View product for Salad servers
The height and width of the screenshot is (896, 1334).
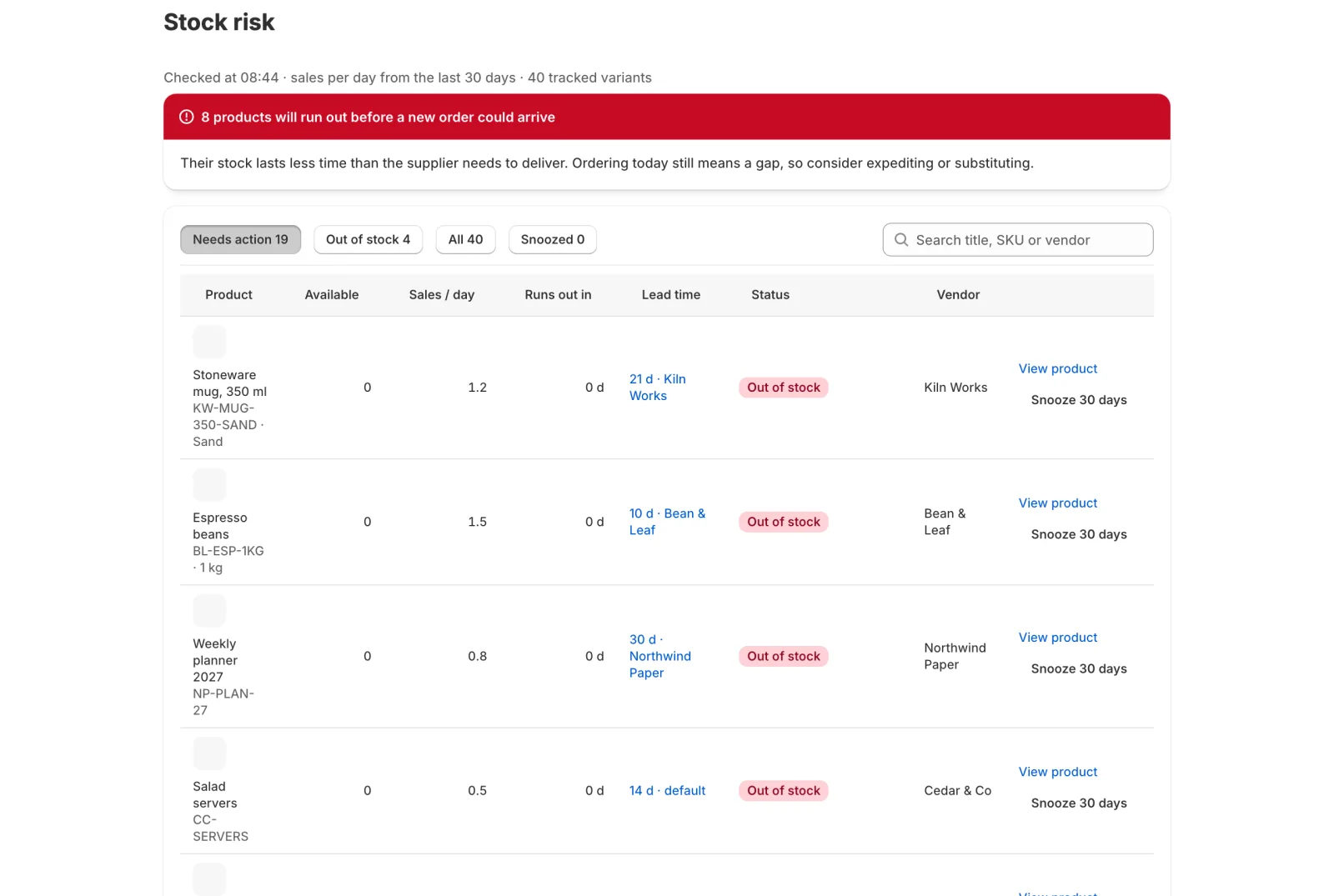click(x=1057, y=772)
